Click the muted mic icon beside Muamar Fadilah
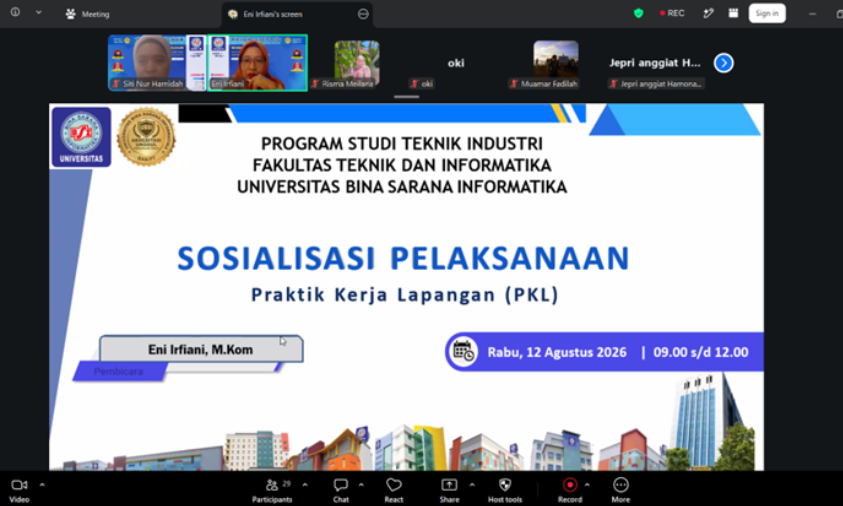 pos(514,84)
